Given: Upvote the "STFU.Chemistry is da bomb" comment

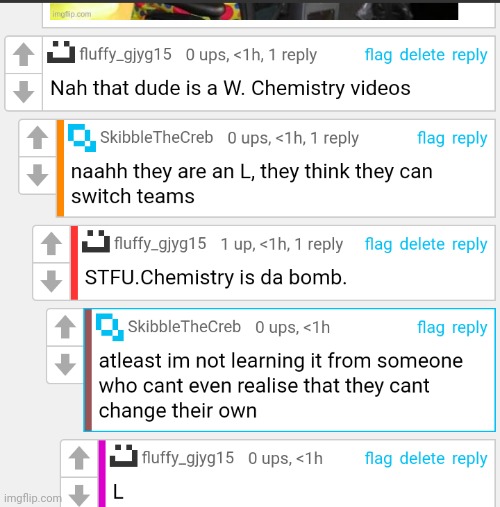Looking at the screenshot, I should coord(51,244).
